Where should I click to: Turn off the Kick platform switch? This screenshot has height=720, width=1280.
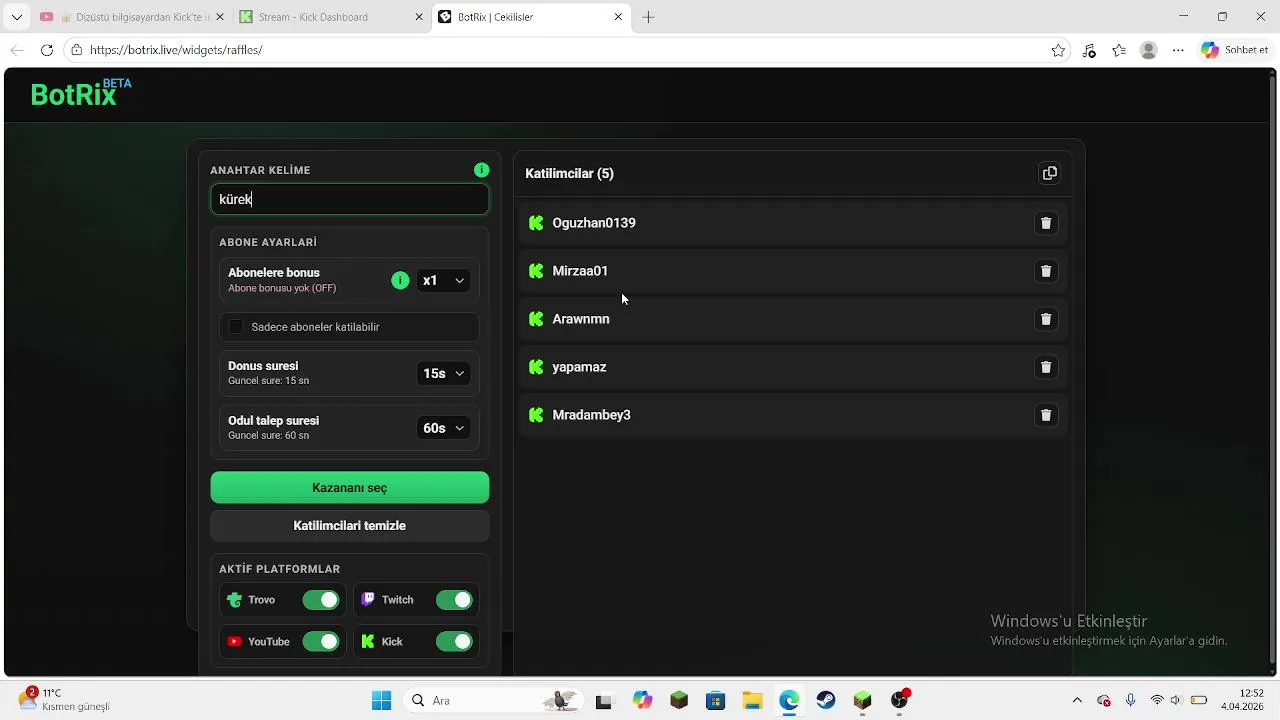454,642
